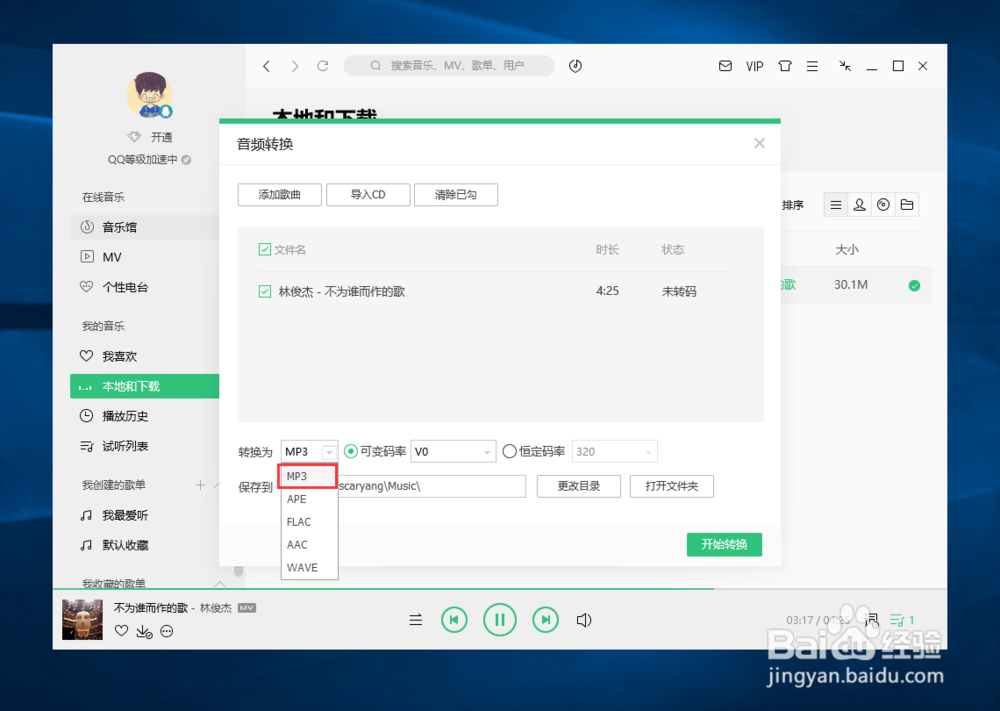Switch to mini mode icon
The width and height of the screenshot is (1000, 711).
point(845,66)
